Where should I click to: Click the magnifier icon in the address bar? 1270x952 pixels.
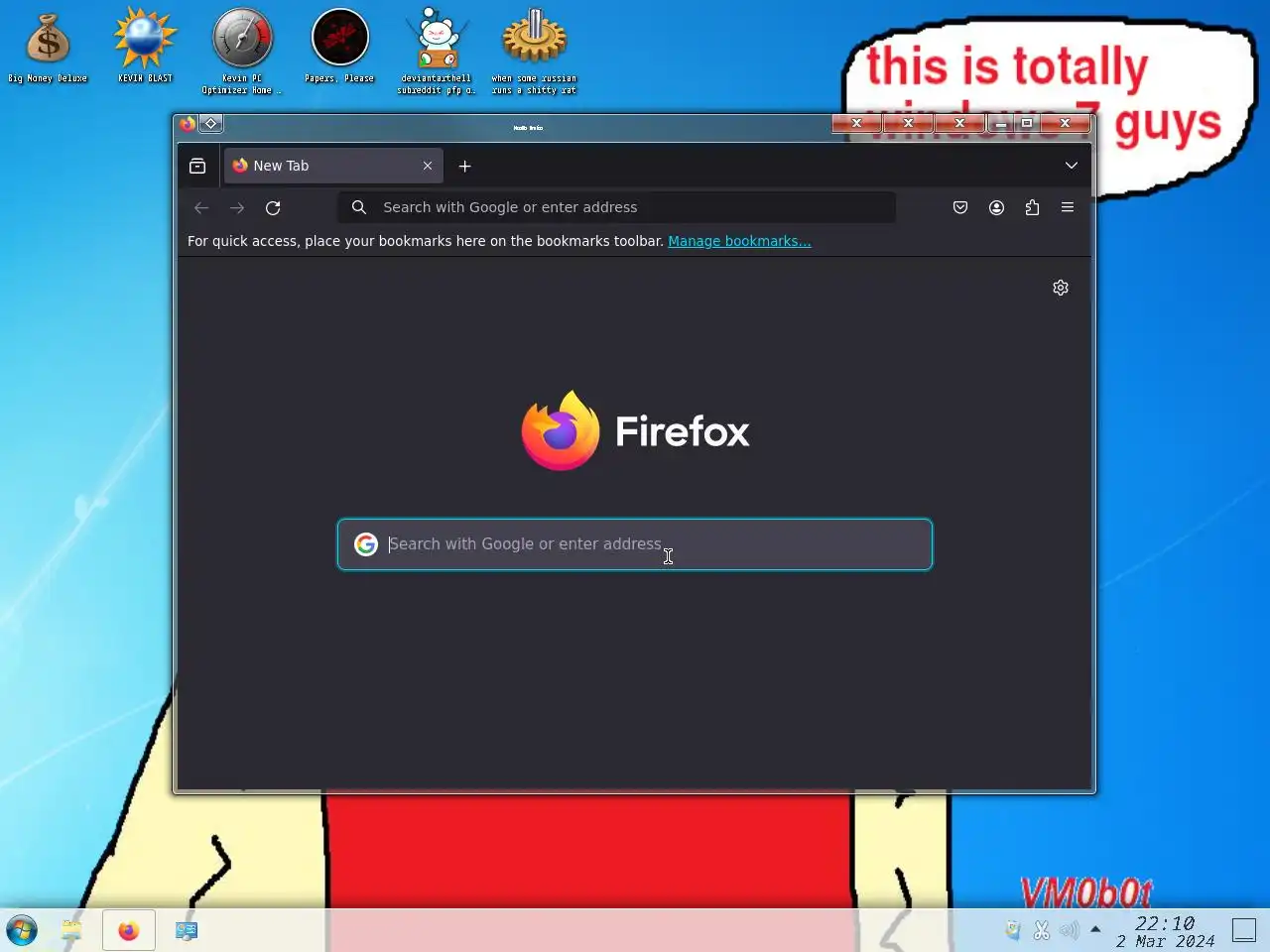coord(359,207)
